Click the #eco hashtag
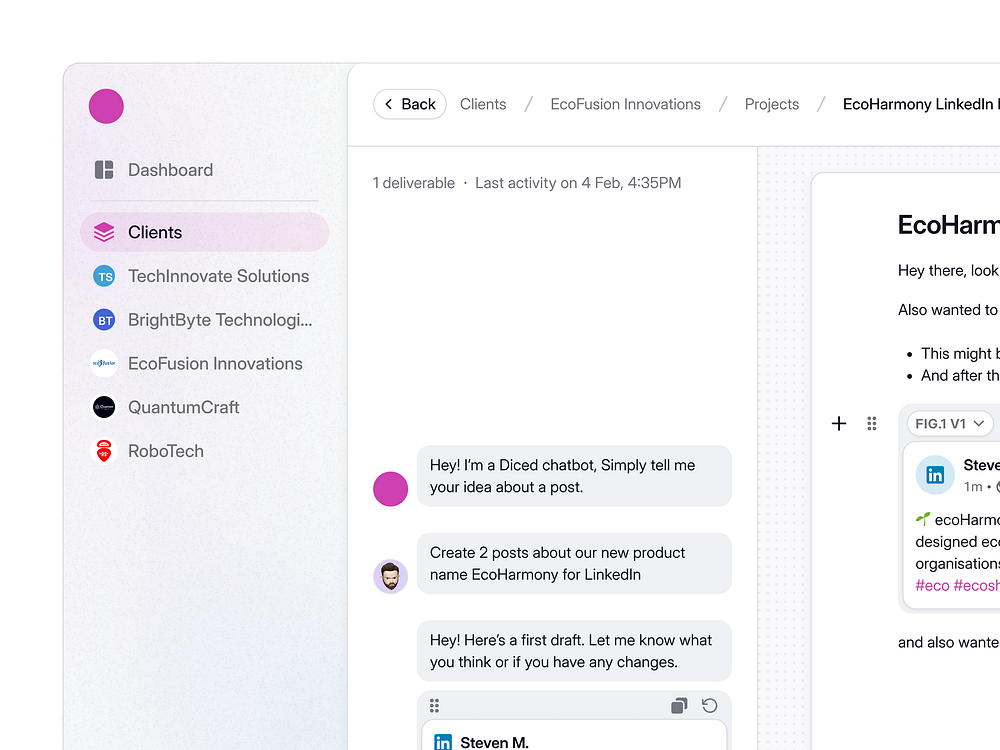The height and width of the screenshot is (750, 1000). (x=932, y=585)
